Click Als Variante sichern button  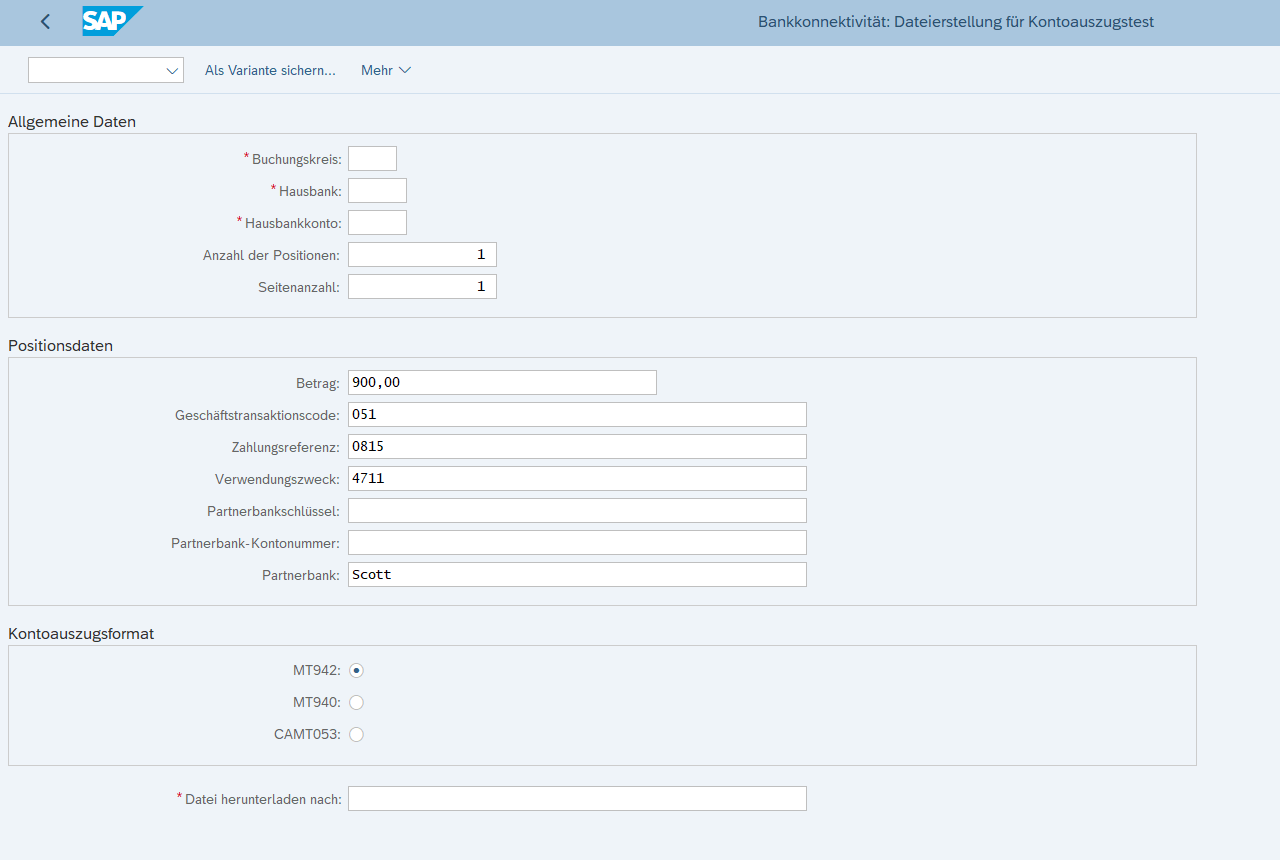point(270,70)
